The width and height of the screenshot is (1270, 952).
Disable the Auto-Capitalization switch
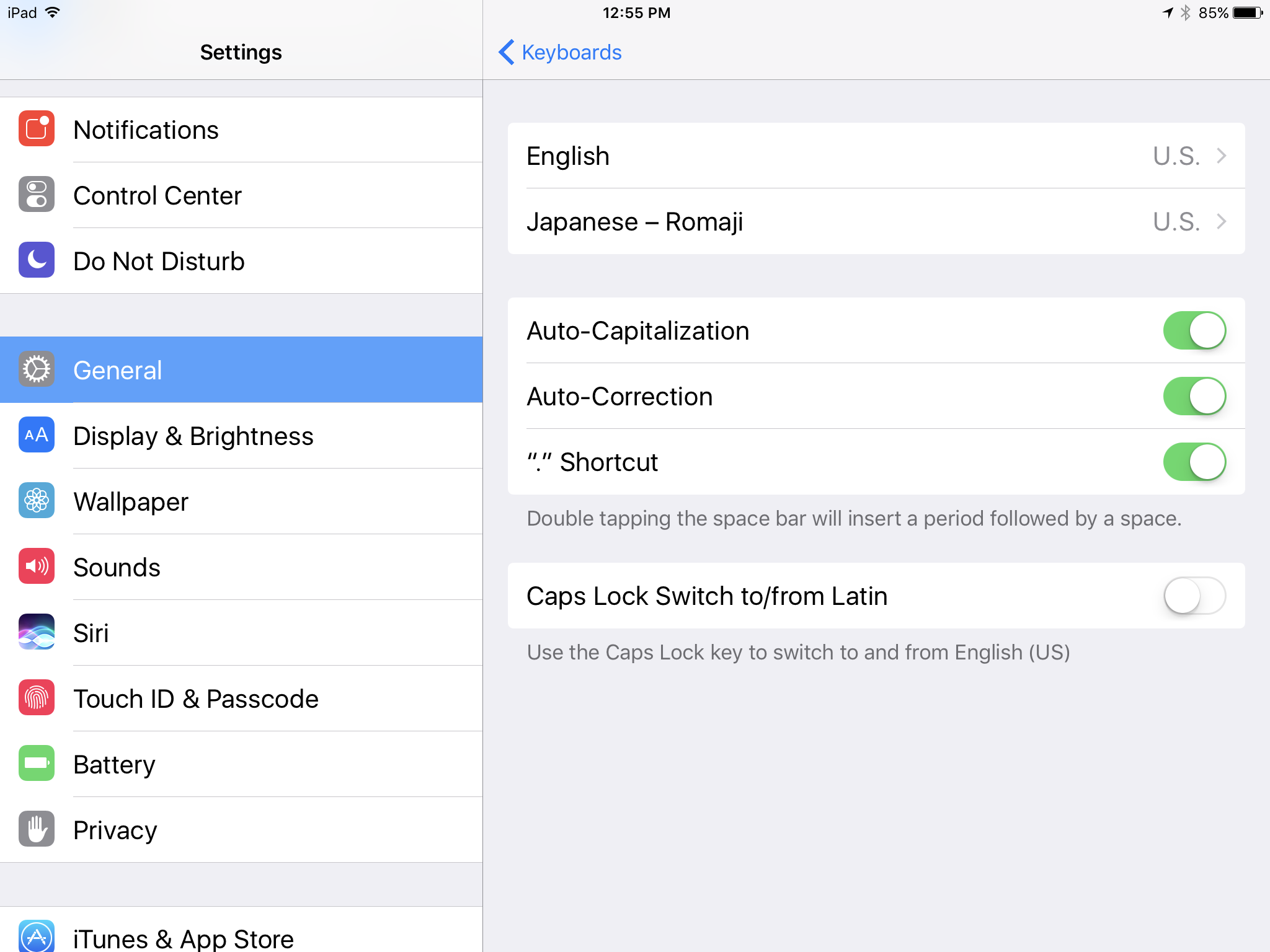1194,331
